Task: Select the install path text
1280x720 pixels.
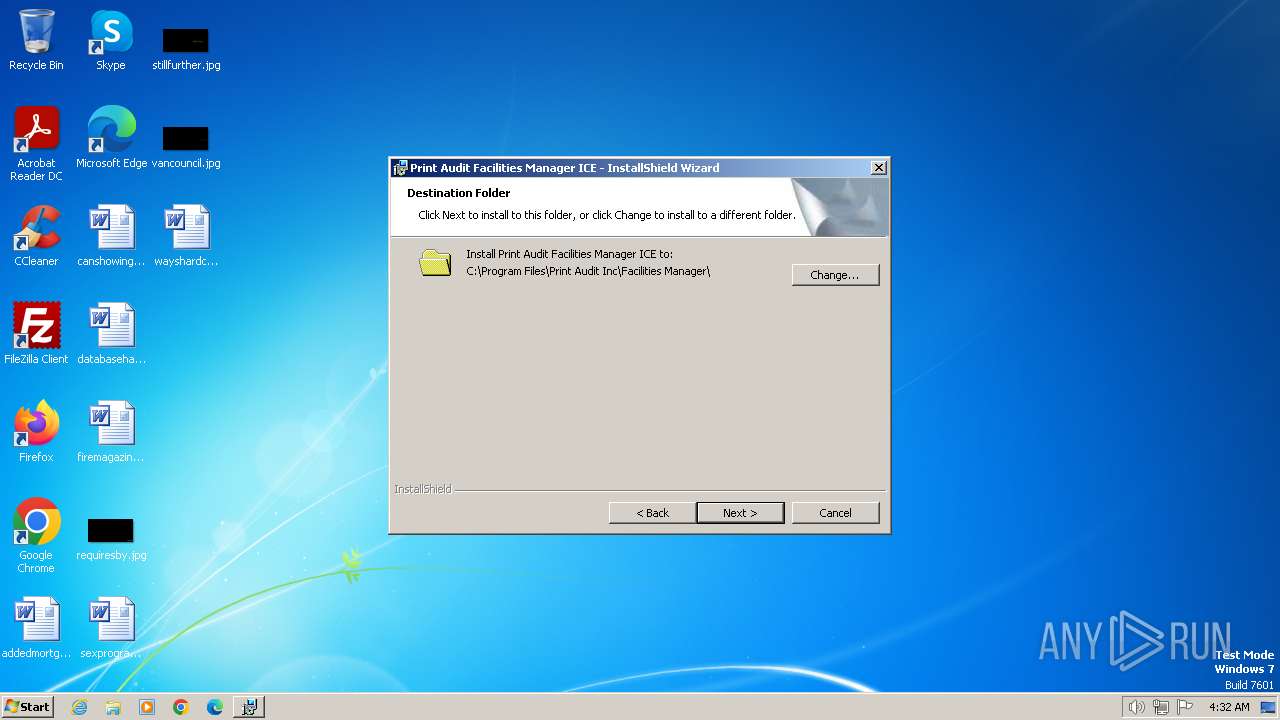Action: [588, 271]
